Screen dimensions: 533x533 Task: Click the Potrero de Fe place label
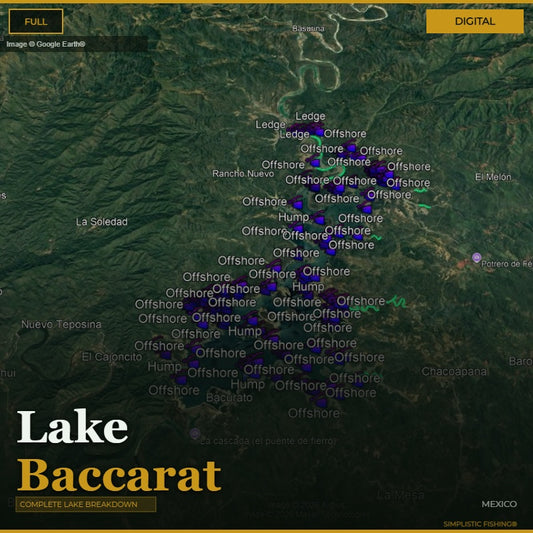coord(507,264)
